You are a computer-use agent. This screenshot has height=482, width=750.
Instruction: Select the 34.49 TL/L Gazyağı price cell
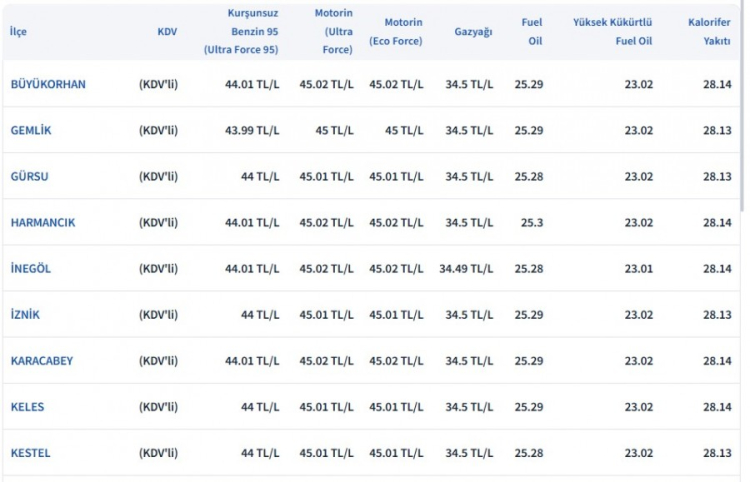tap(466, 269)
